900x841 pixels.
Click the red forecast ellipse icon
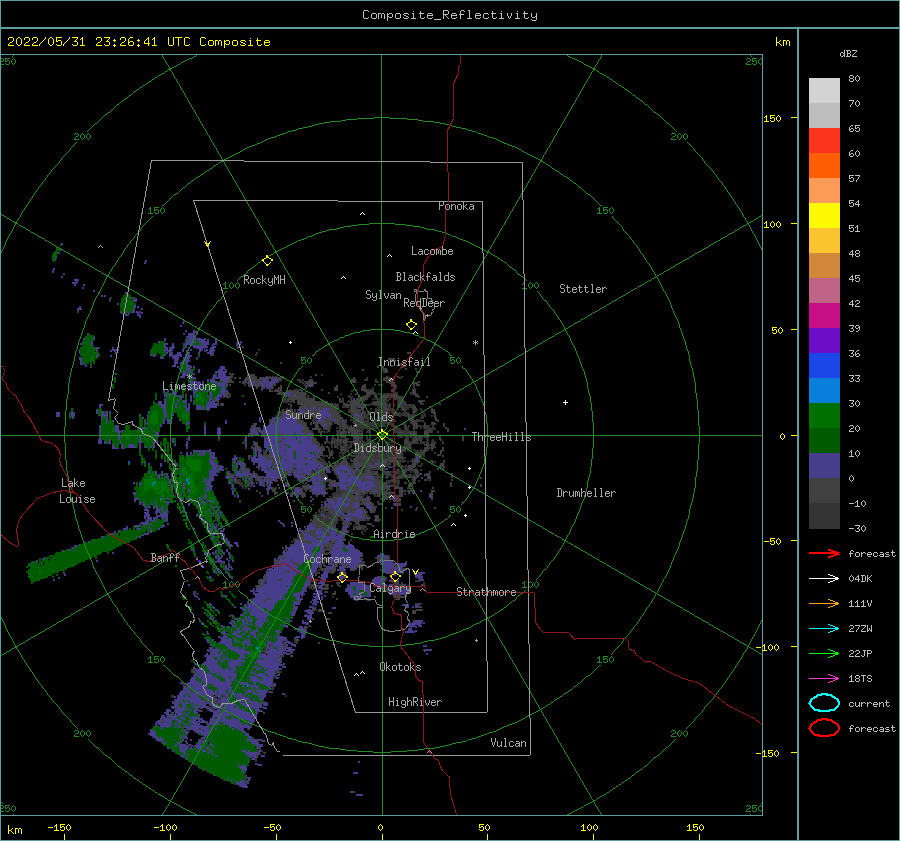point(824,728)
